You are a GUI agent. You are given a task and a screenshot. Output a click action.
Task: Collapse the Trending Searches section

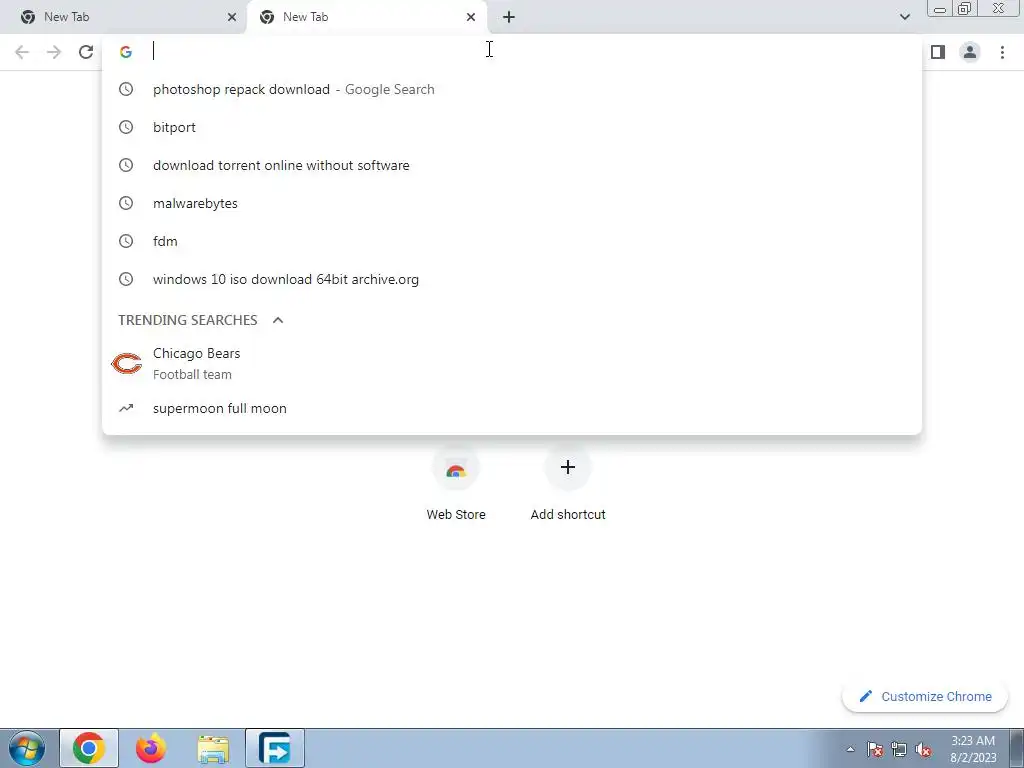pyautogui.click(x=278, y=320)
